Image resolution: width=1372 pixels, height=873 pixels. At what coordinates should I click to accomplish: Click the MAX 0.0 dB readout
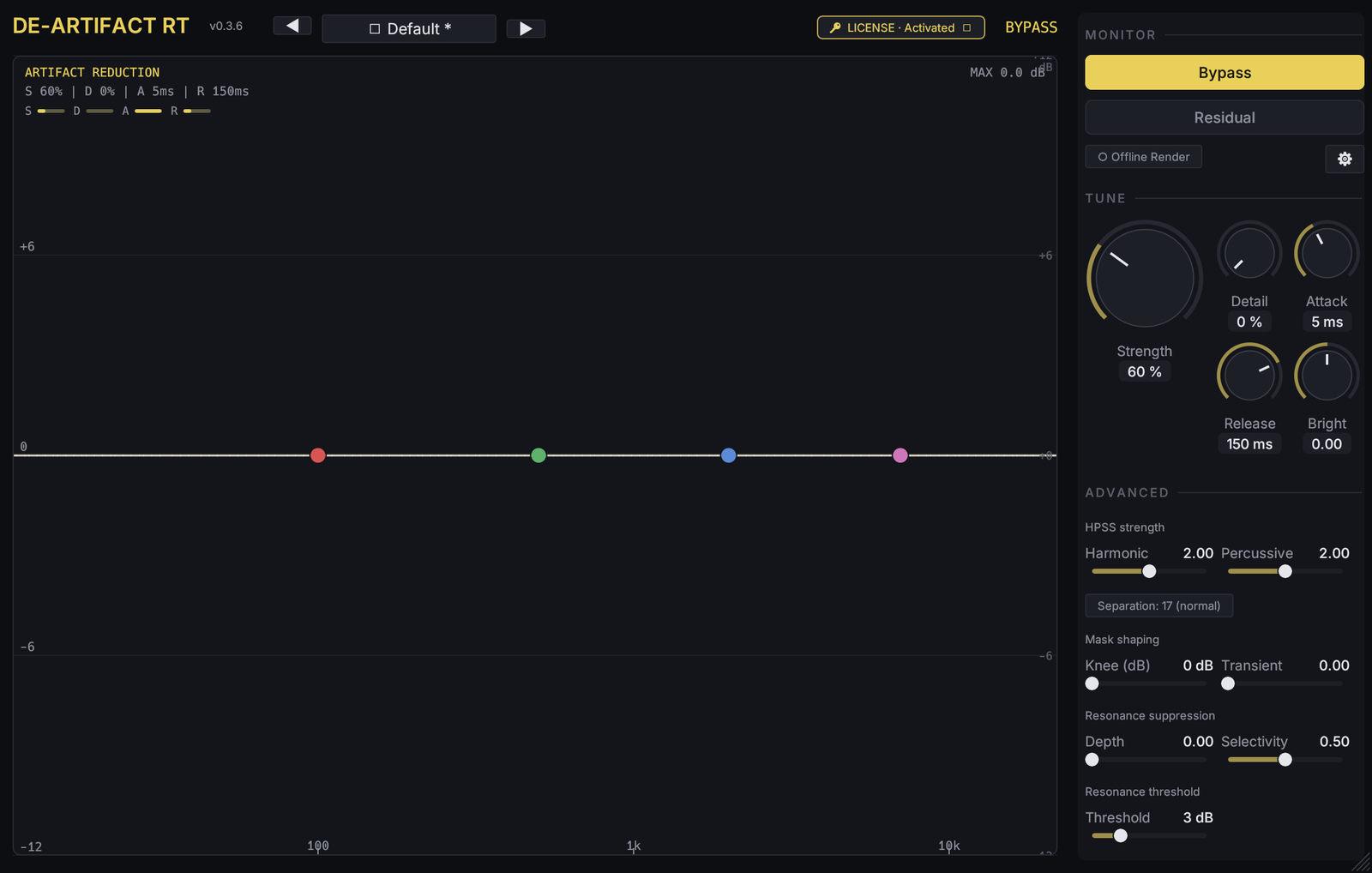coord(1007,72)
